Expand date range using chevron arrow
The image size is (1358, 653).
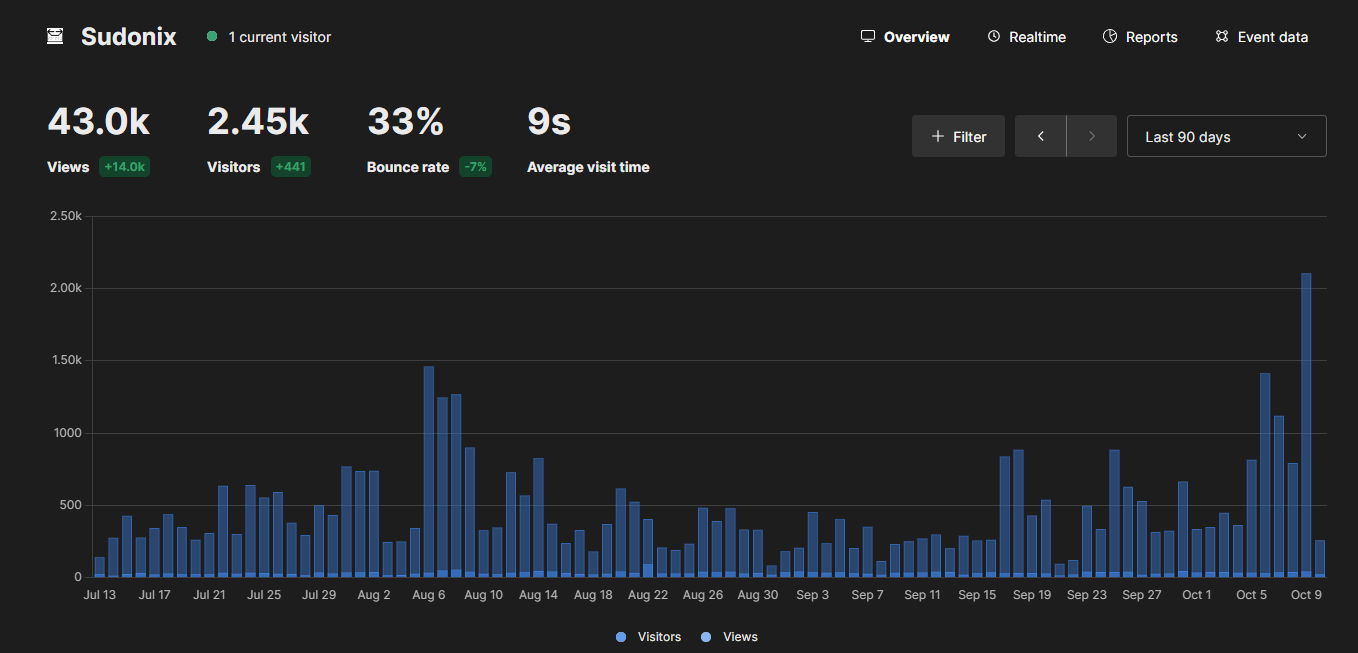click(x=1302, y=137)
